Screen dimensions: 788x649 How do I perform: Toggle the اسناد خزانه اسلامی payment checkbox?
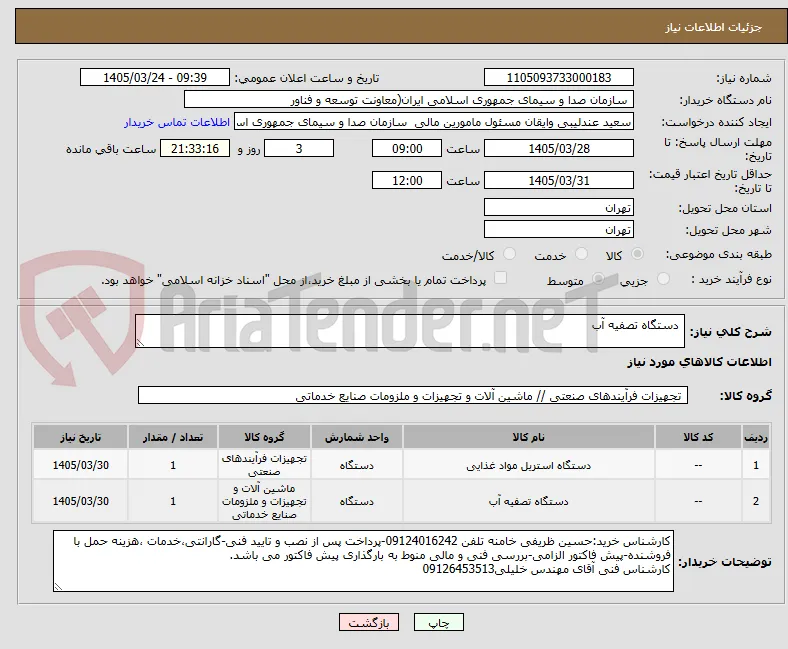(x=501, y=278)
